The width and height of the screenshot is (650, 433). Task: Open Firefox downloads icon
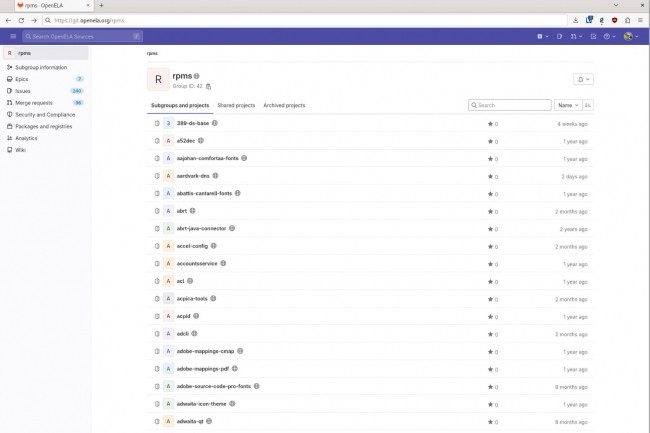[x=575, y=19]
